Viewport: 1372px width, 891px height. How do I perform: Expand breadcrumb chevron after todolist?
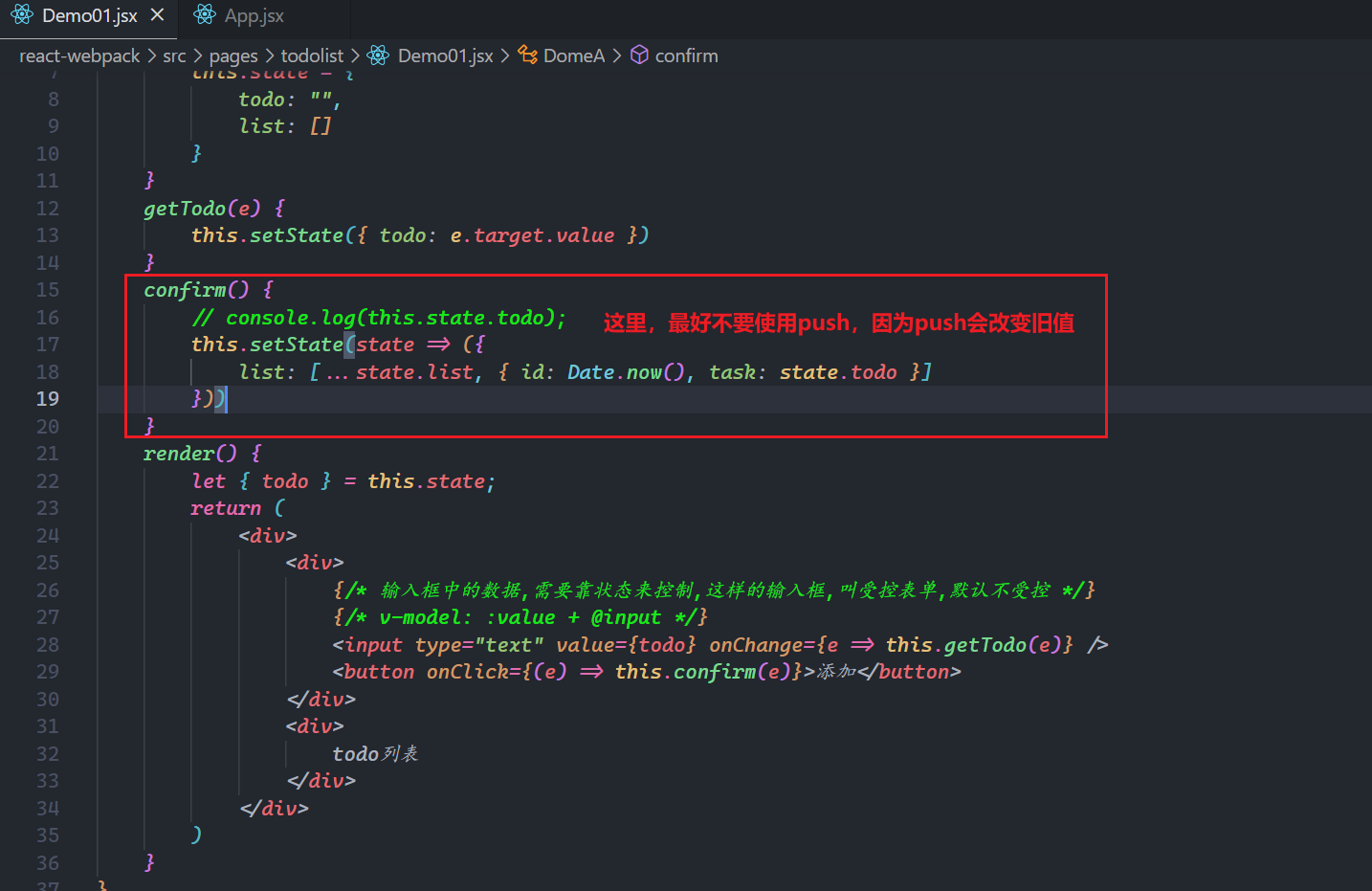click(356, 56)
